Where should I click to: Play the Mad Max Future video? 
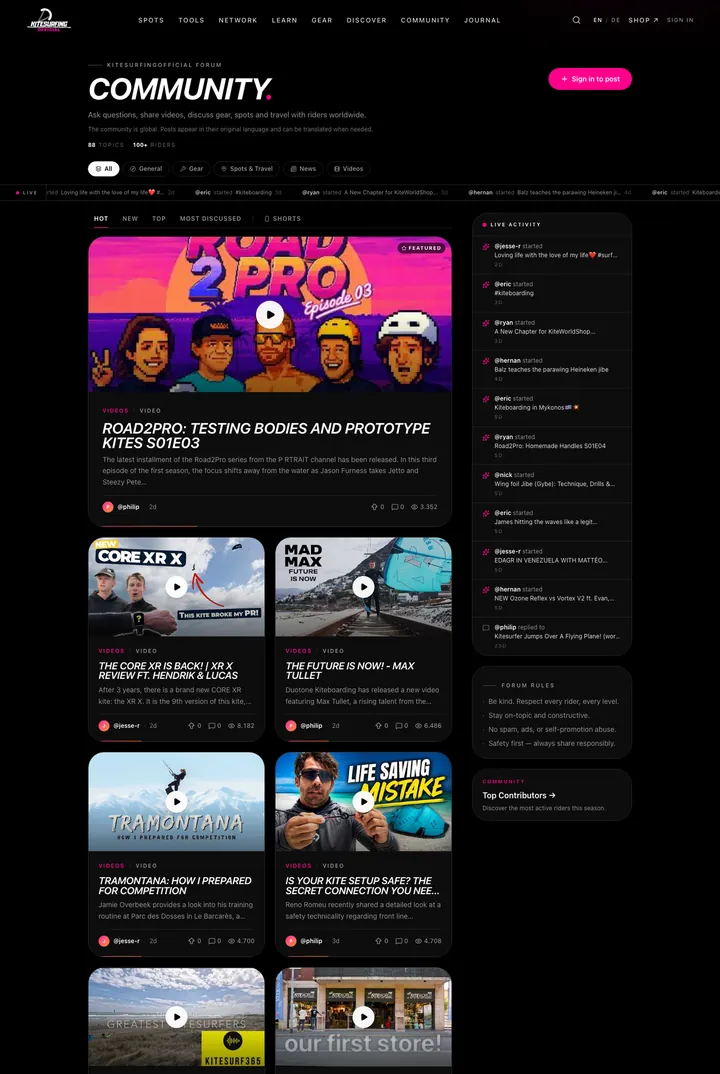[363, 587]
